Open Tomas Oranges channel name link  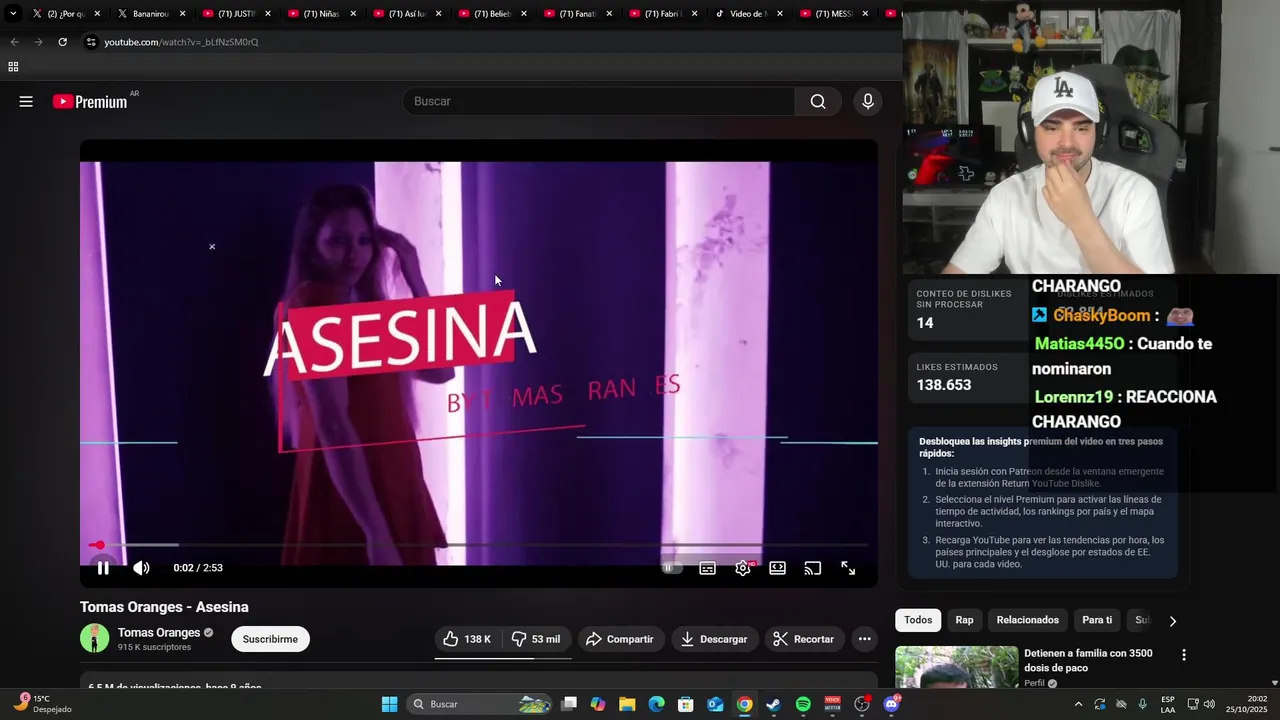pos(159,633)
